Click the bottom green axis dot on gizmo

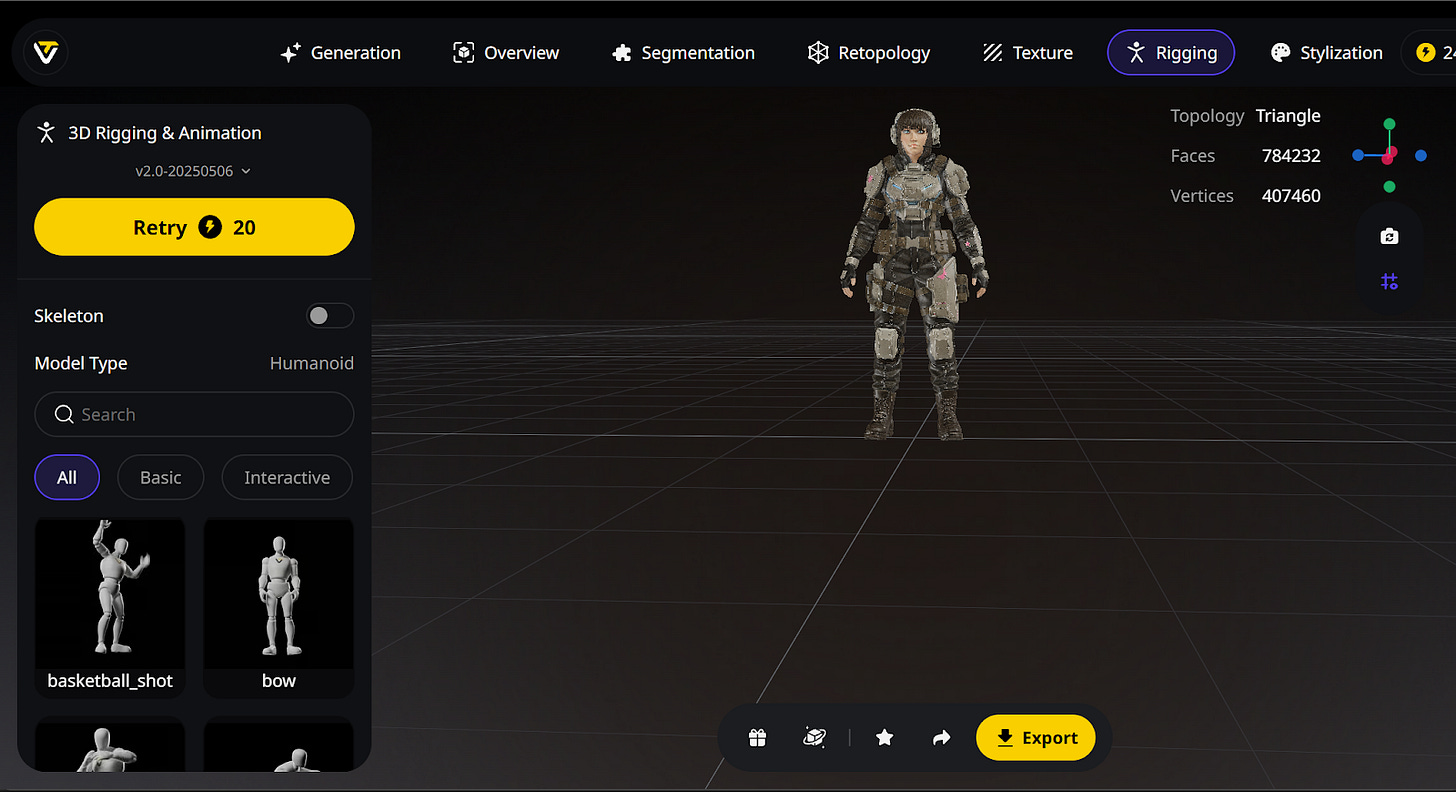pos(1389,187)
